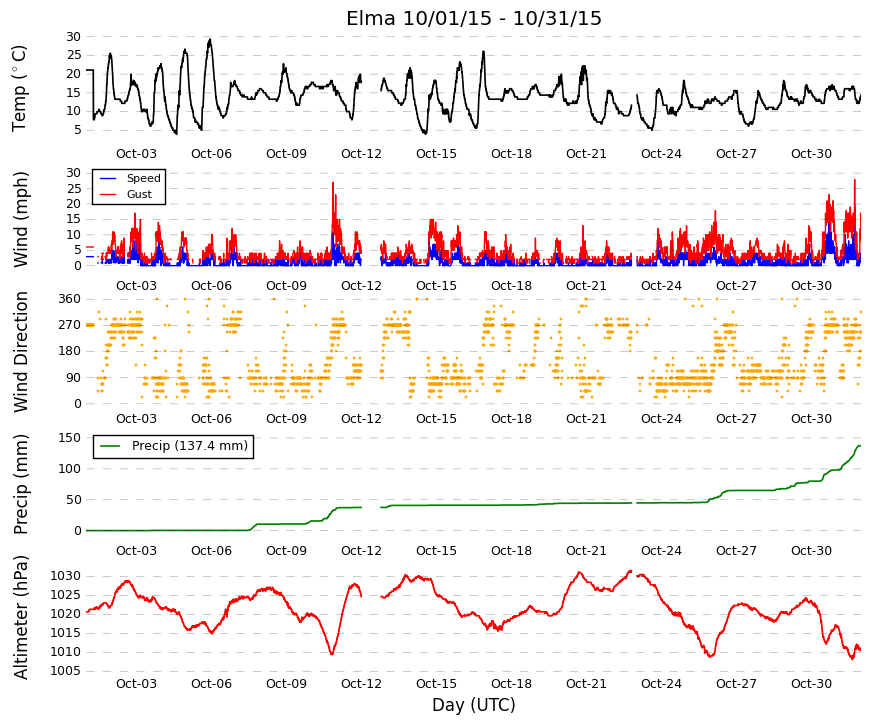The height and width of the screenshot is (725, 871).
Task: Select the Precip (137.4 mm) legend label
Action: click(189, 446)
